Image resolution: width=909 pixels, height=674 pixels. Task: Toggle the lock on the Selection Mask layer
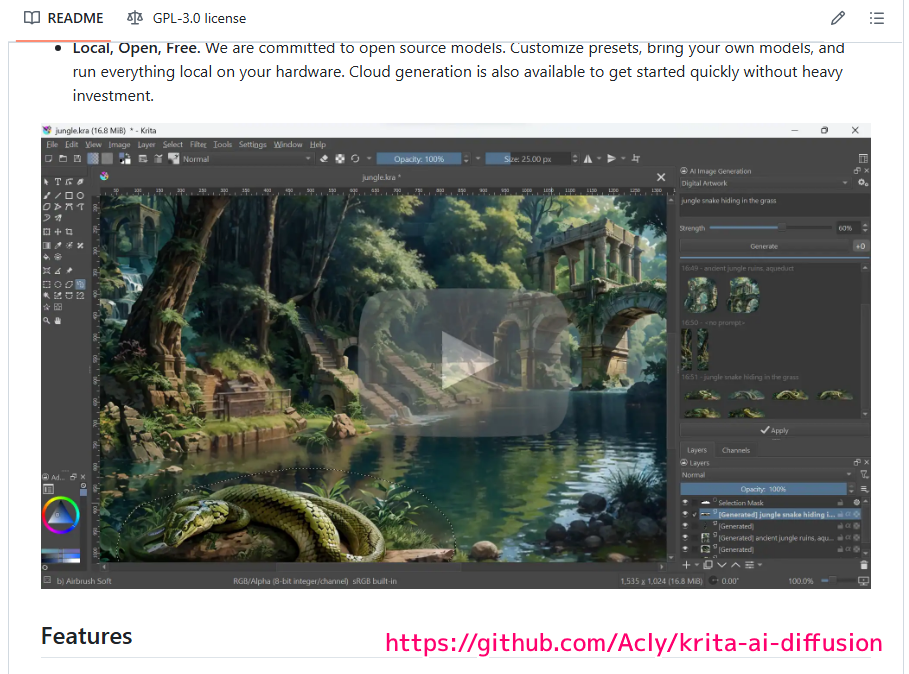click(840, 502)
